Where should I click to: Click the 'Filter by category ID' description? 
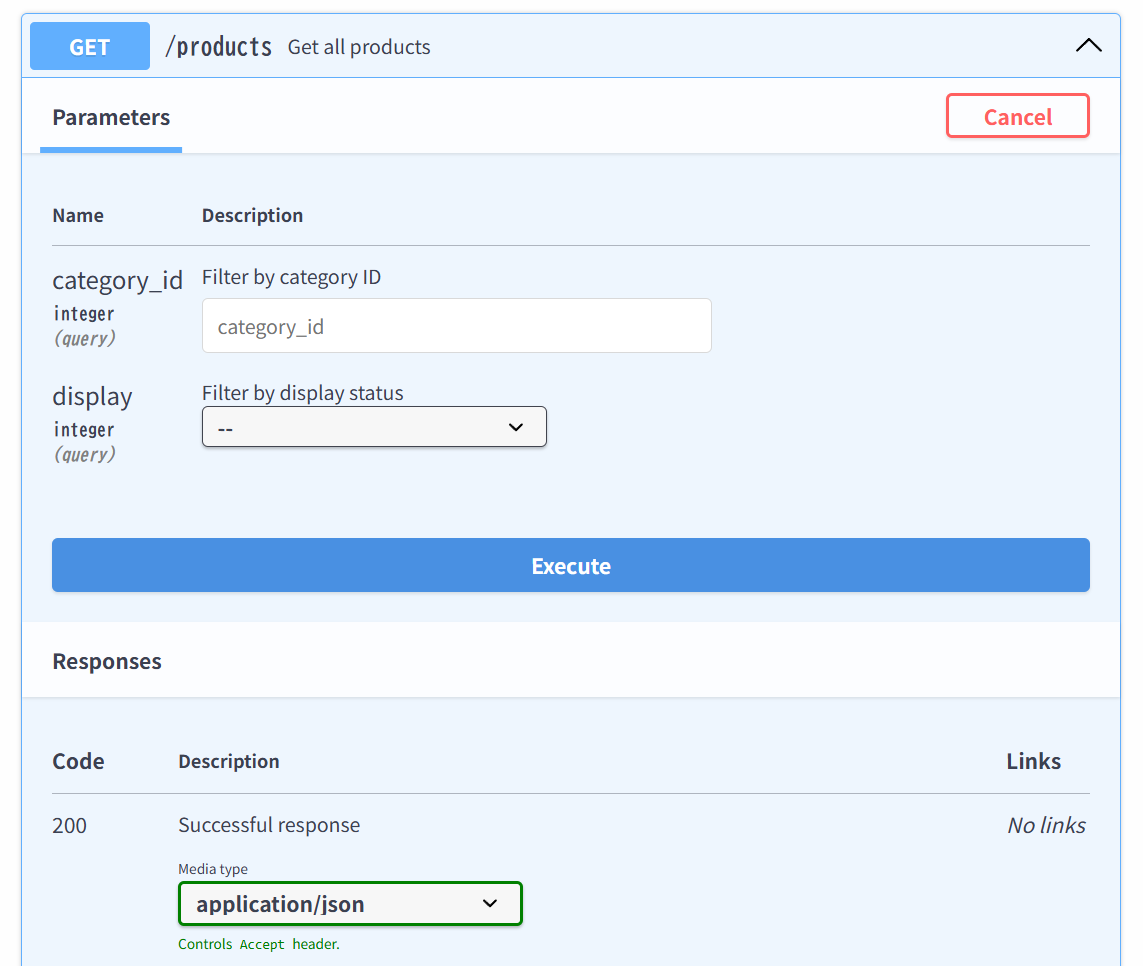[x=291, y=278]
